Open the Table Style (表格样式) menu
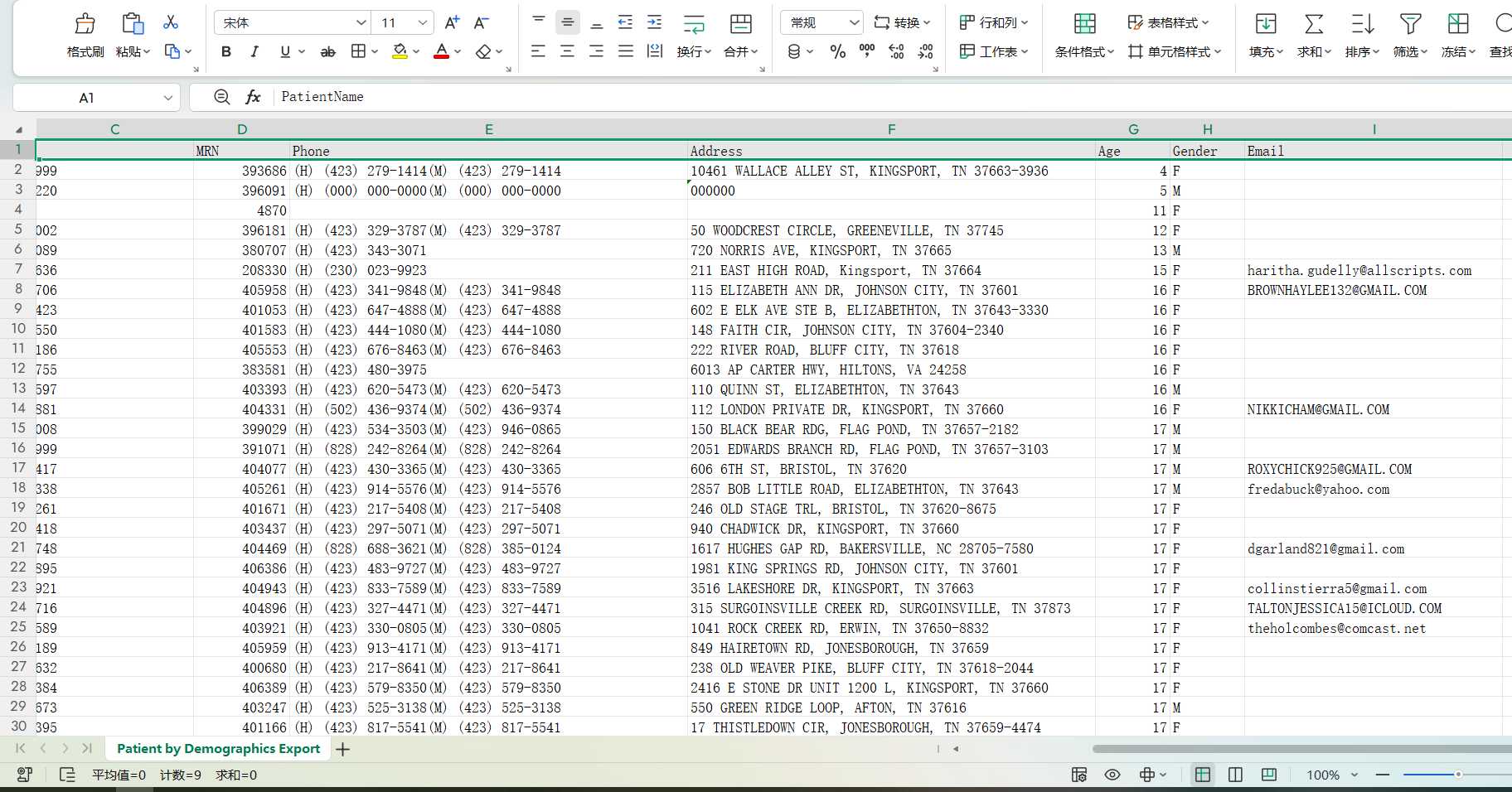The height and width of the screenshot is (792, 1512). click(1168, 22)
